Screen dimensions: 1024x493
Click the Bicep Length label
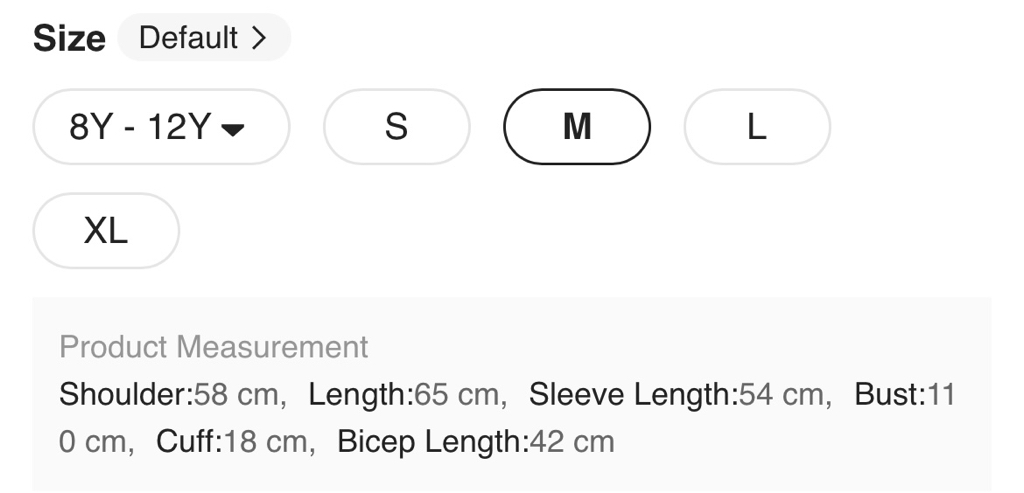click(431, 441)
